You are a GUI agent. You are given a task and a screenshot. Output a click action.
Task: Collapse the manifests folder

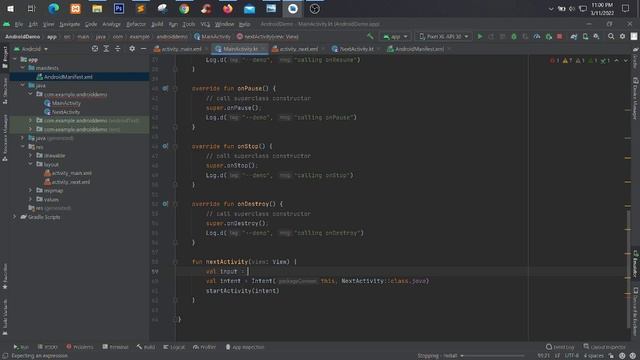coord(23,68)
